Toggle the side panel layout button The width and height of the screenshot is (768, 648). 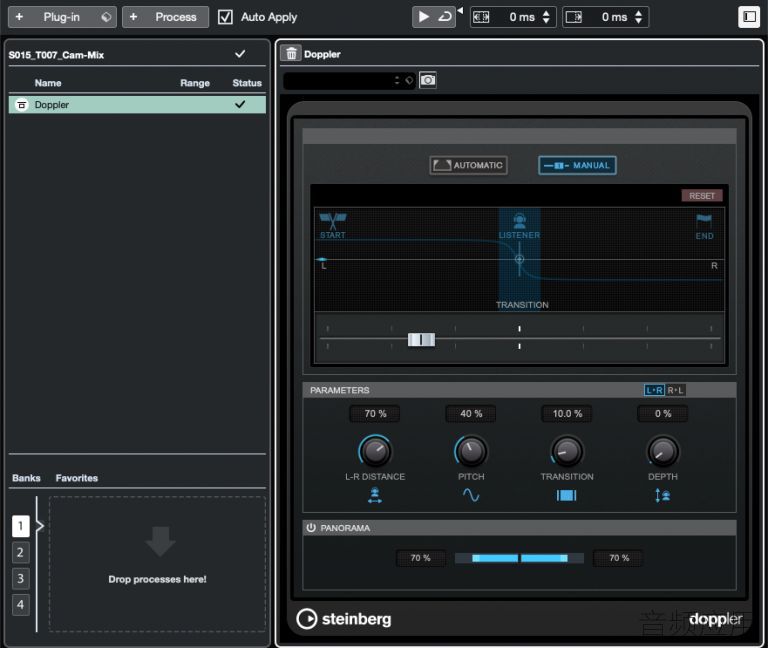749,17
